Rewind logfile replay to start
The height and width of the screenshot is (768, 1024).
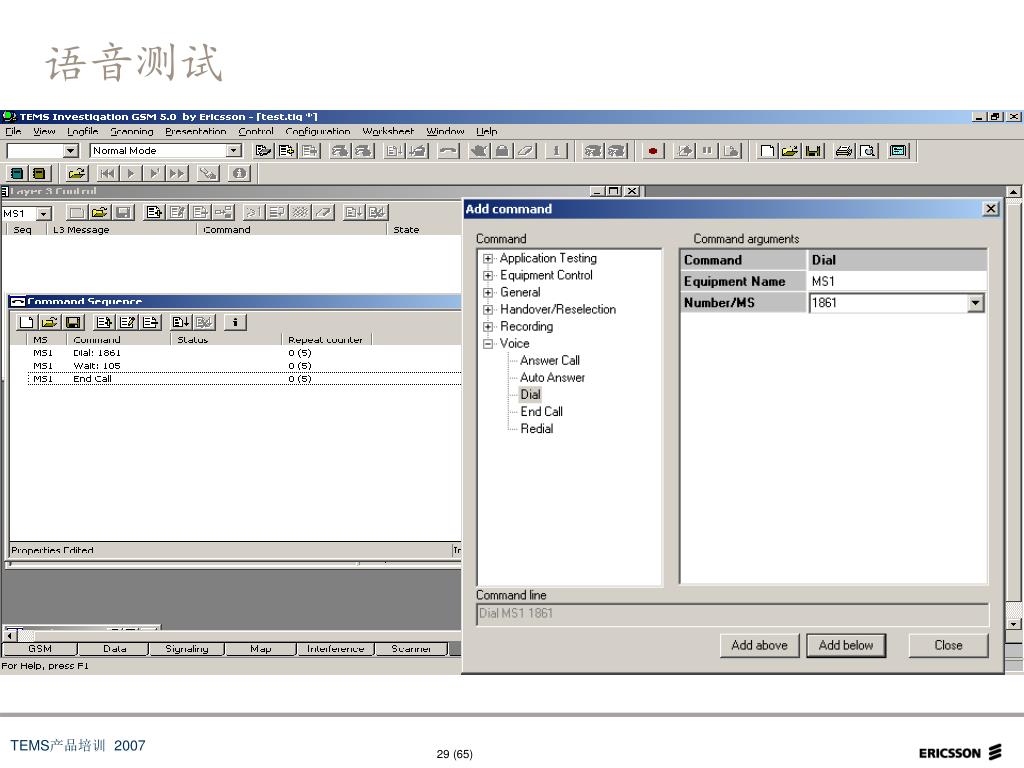point(107,173)
